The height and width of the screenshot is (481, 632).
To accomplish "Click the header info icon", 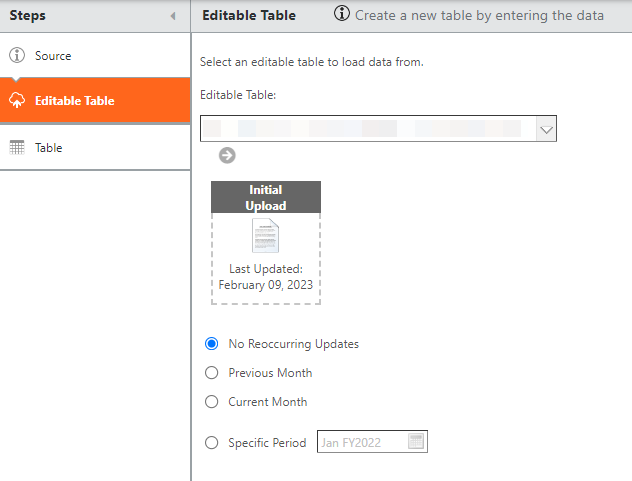I will 341,13.
